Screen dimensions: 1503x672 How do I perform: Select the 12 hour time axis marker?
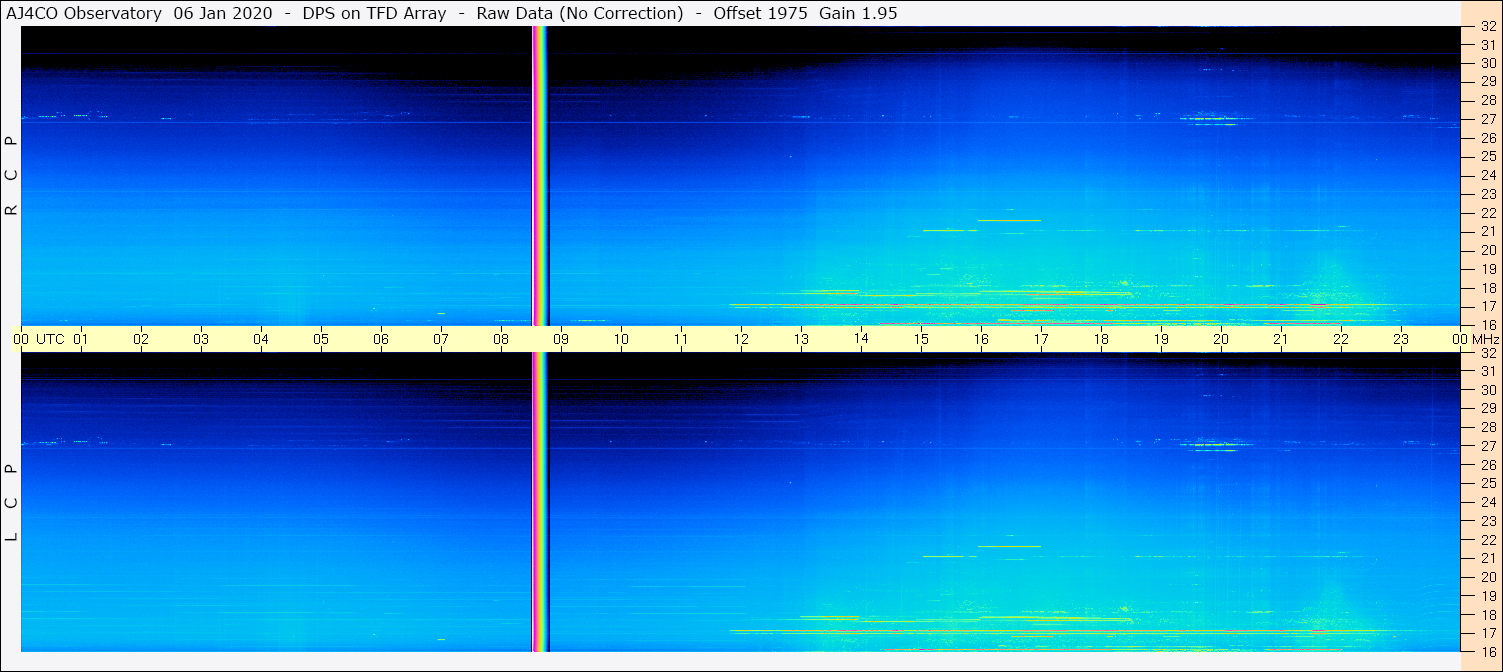pos(741,339)
